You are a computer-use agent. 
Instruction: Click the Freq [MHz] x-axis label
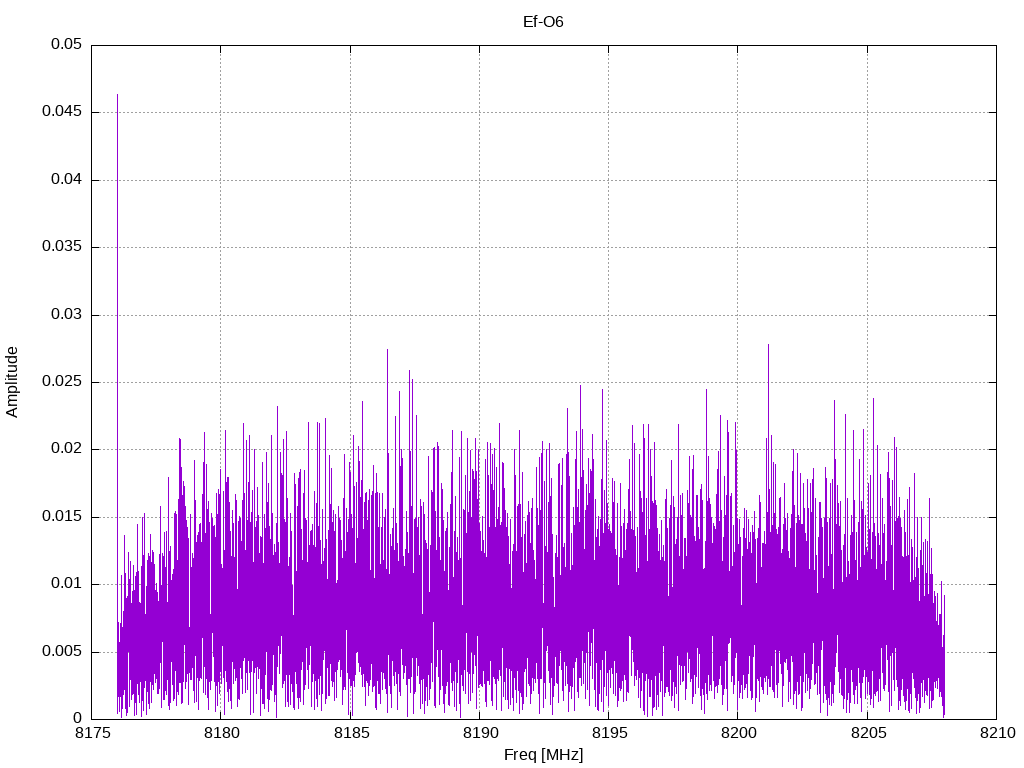point(543,755)
